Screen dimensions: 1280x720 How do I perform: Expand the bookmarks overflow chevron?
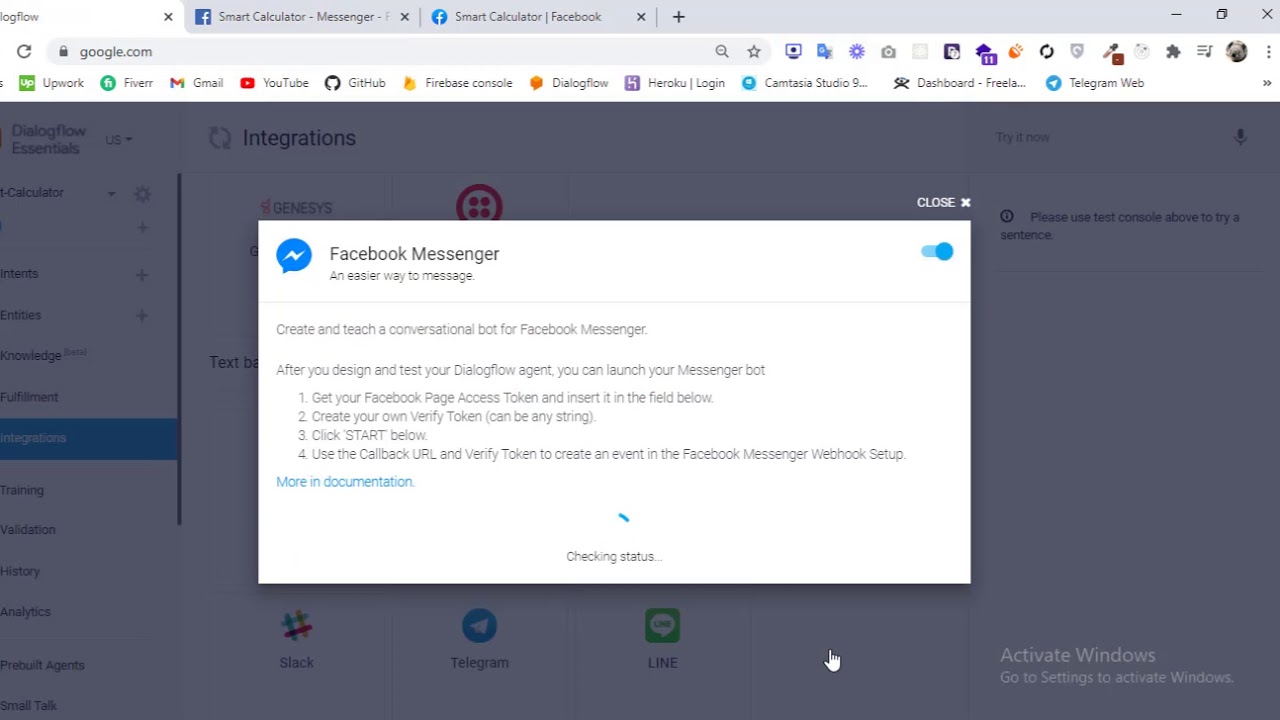click(x=1267, y=83)
